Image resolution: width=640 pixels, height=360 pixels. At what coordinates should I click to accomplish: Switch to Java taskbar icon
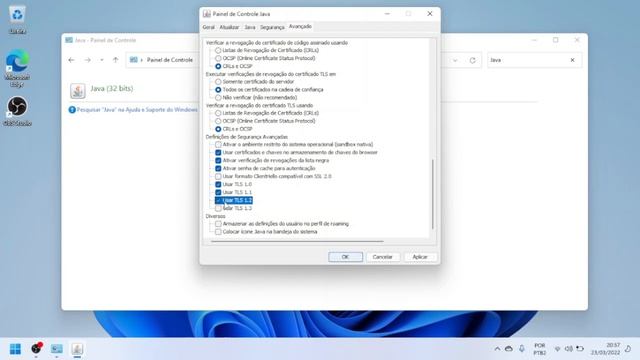coord(77,349)
